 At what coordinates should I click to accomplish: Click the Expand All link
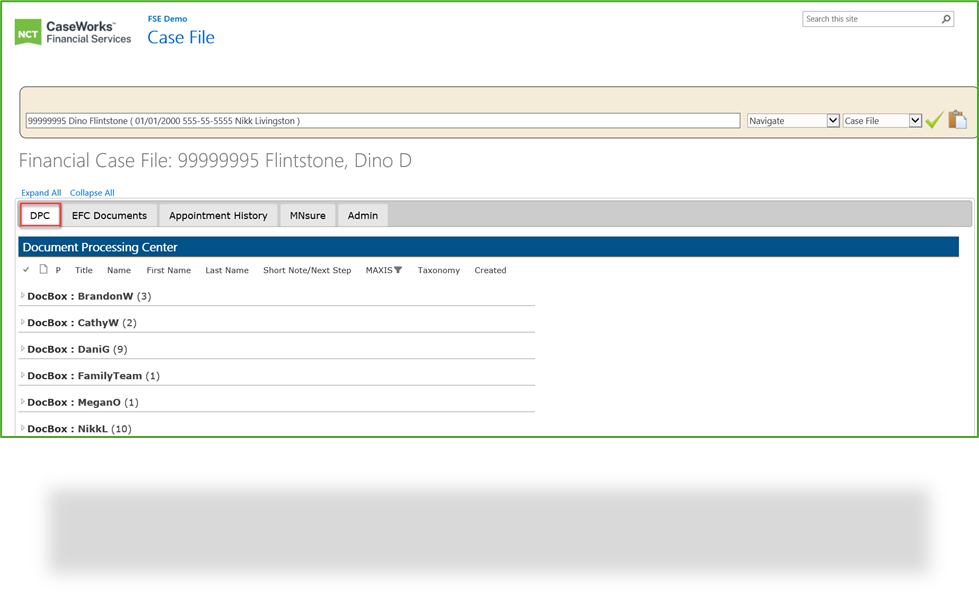coord(40,192)
